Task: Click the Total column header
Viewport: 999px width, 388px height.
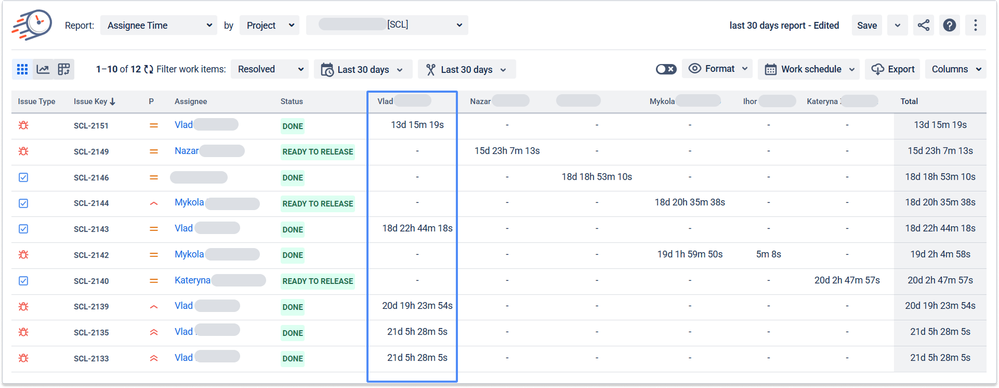Action: point(909,101)
